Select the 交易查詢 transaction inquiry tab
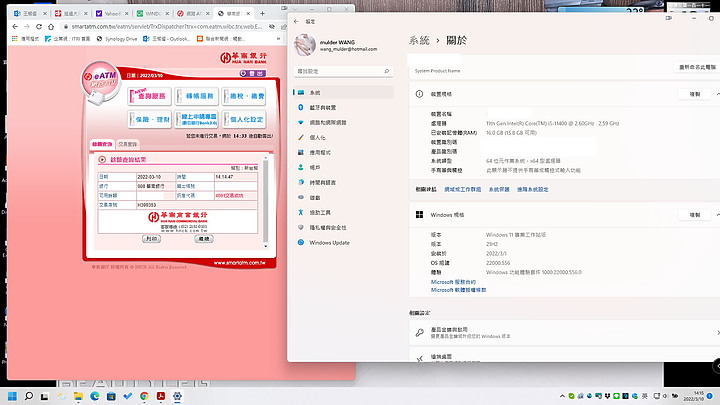 [x=127, y=144]
